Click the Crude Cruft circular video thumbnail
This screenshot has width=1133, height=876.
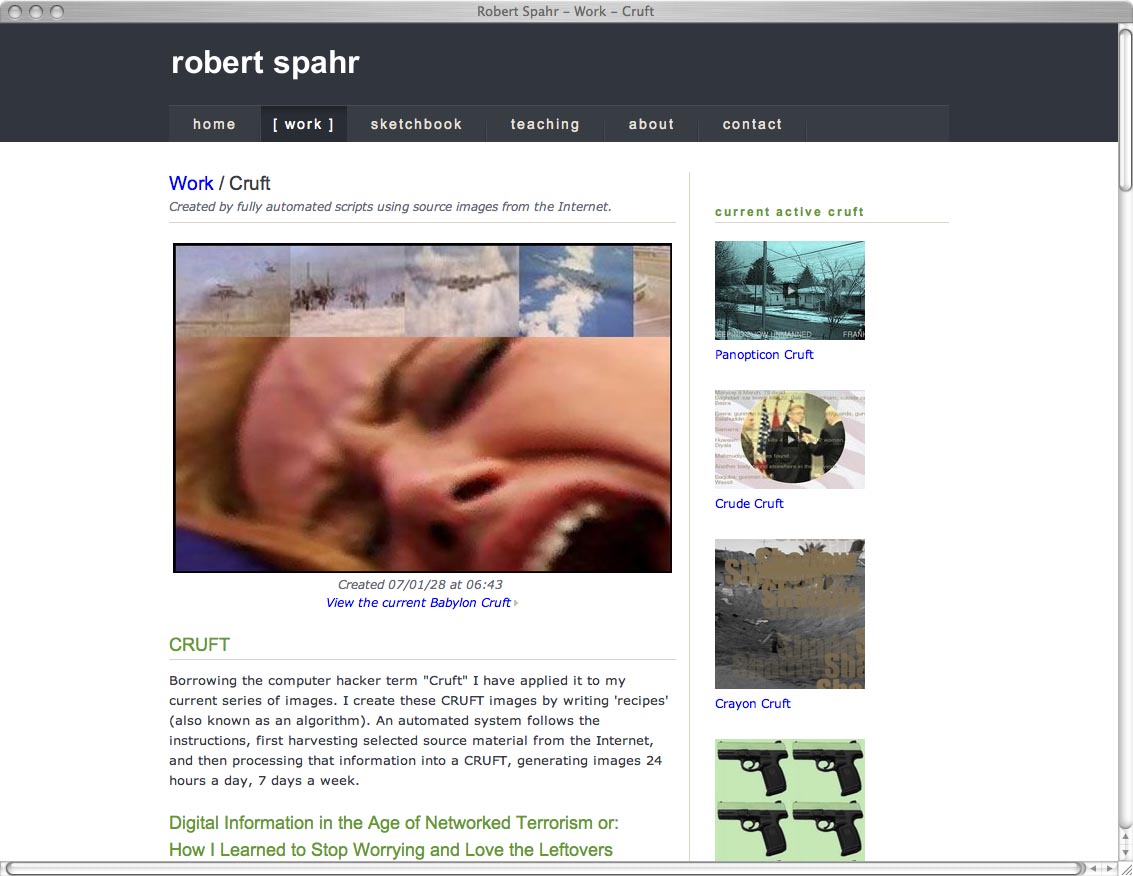click(790, 439)
